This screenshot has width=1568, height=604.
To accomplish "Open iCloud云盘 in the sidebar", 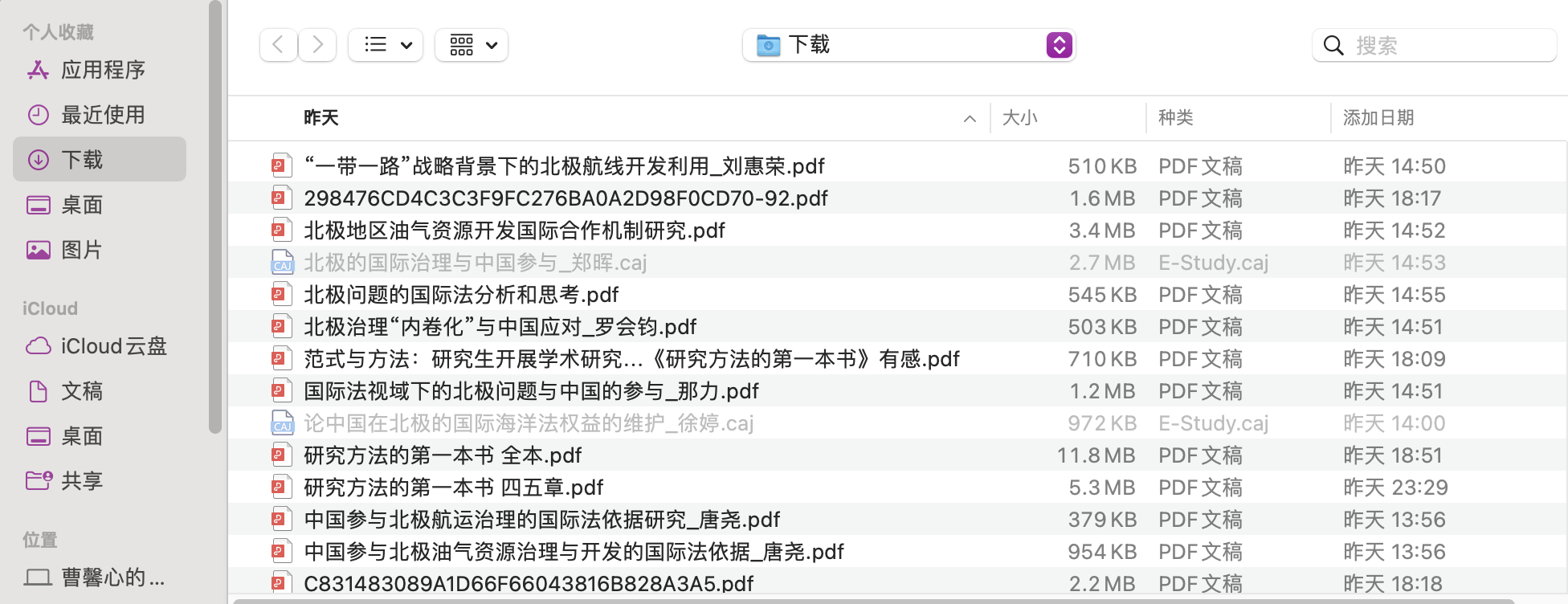I will [113, 346].
